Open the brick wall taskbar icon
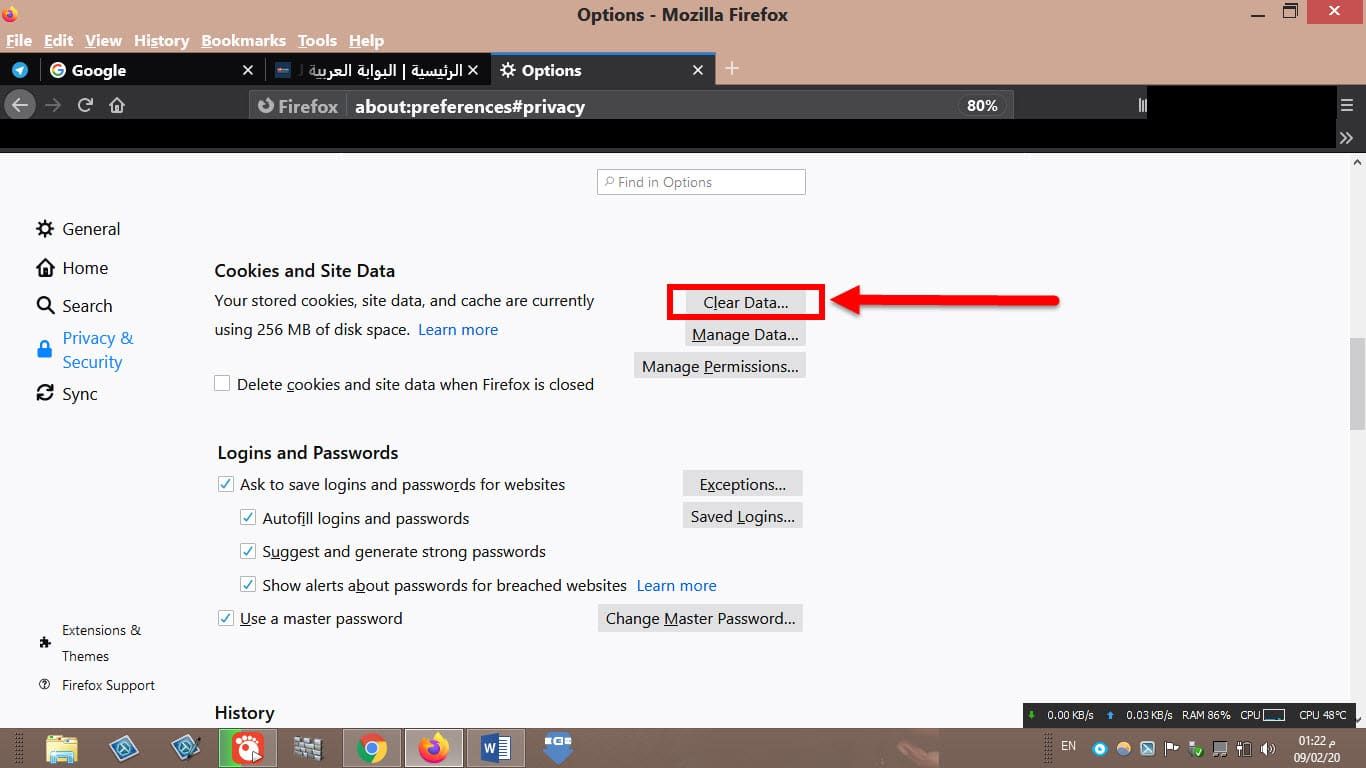The height and width of the screenshot is (768, 1366). (x=309, y=748)
